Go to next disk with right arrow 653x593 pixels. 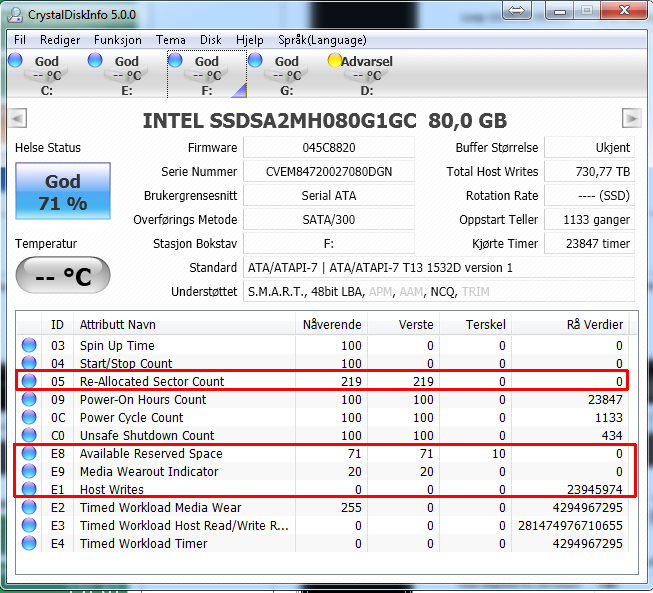pos(631,119)
